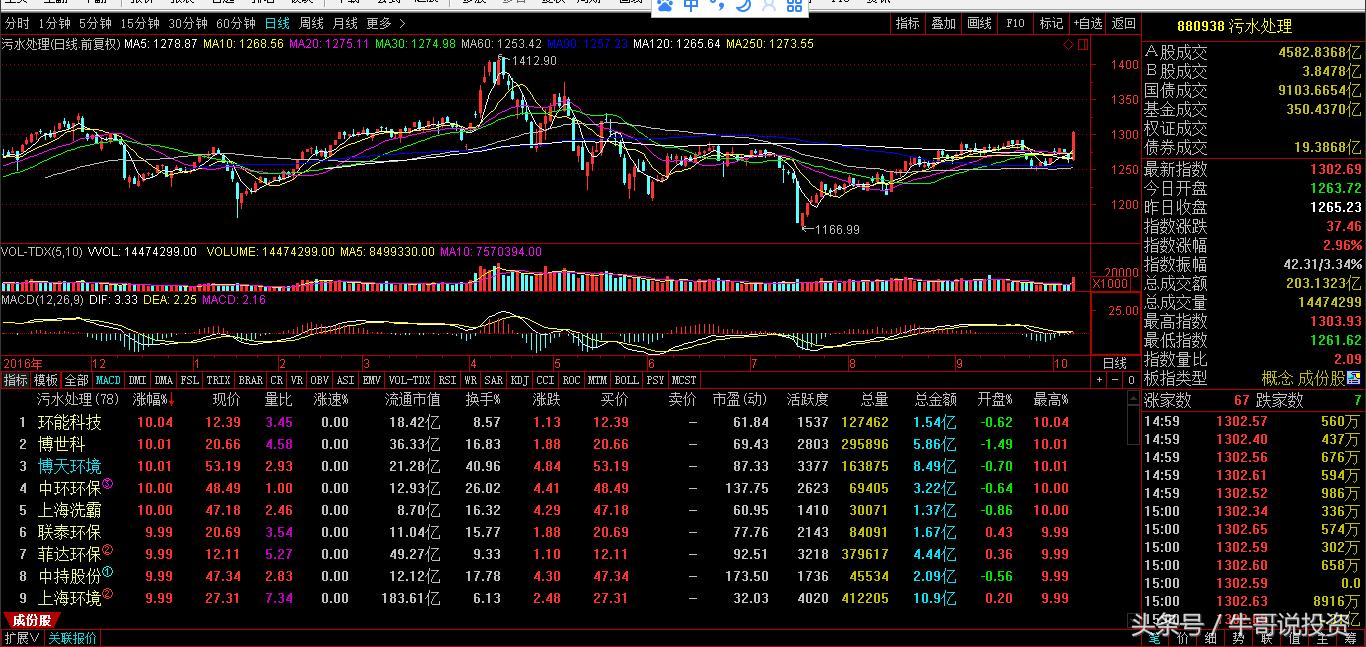
Task: Click the Baidu paw icon in the input toolbar
Action: [x=665, y=6]
